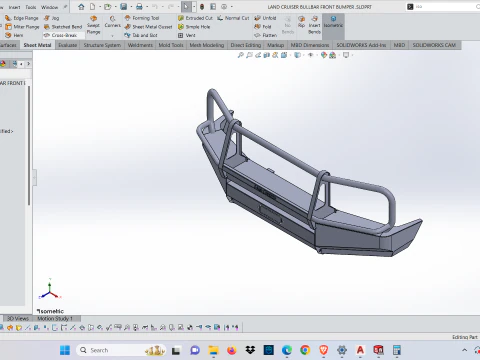
Task: Open the Print dropdown arrow
Action: tap(147, 7)
